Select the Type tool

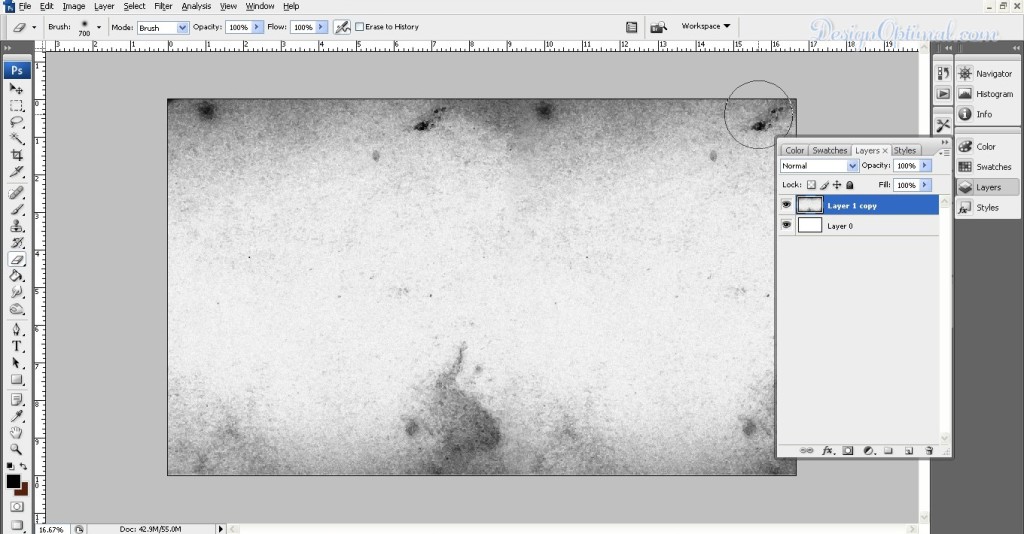point(16,347)
